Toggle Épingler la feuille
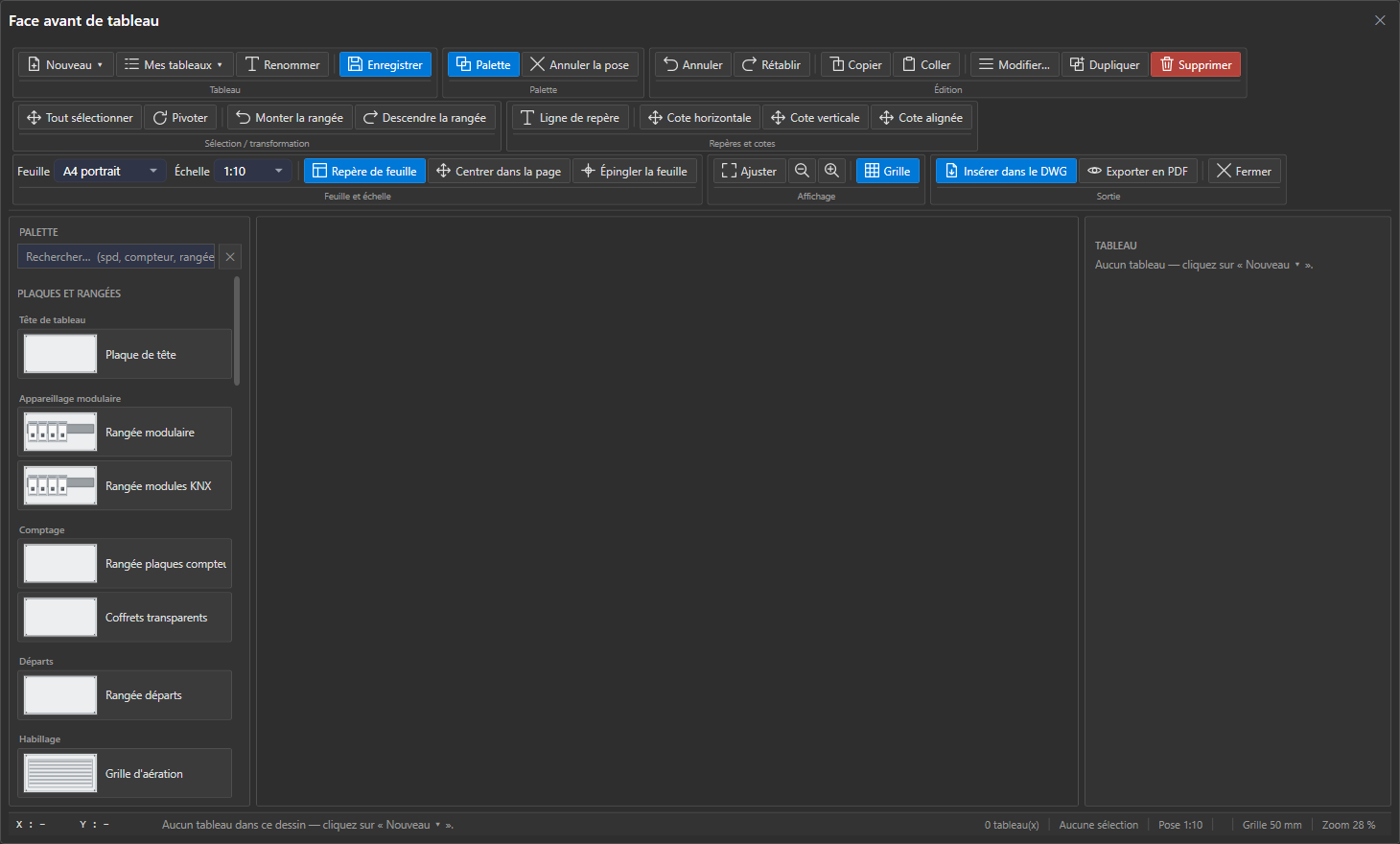1400x844 pixels. point(635,171)
